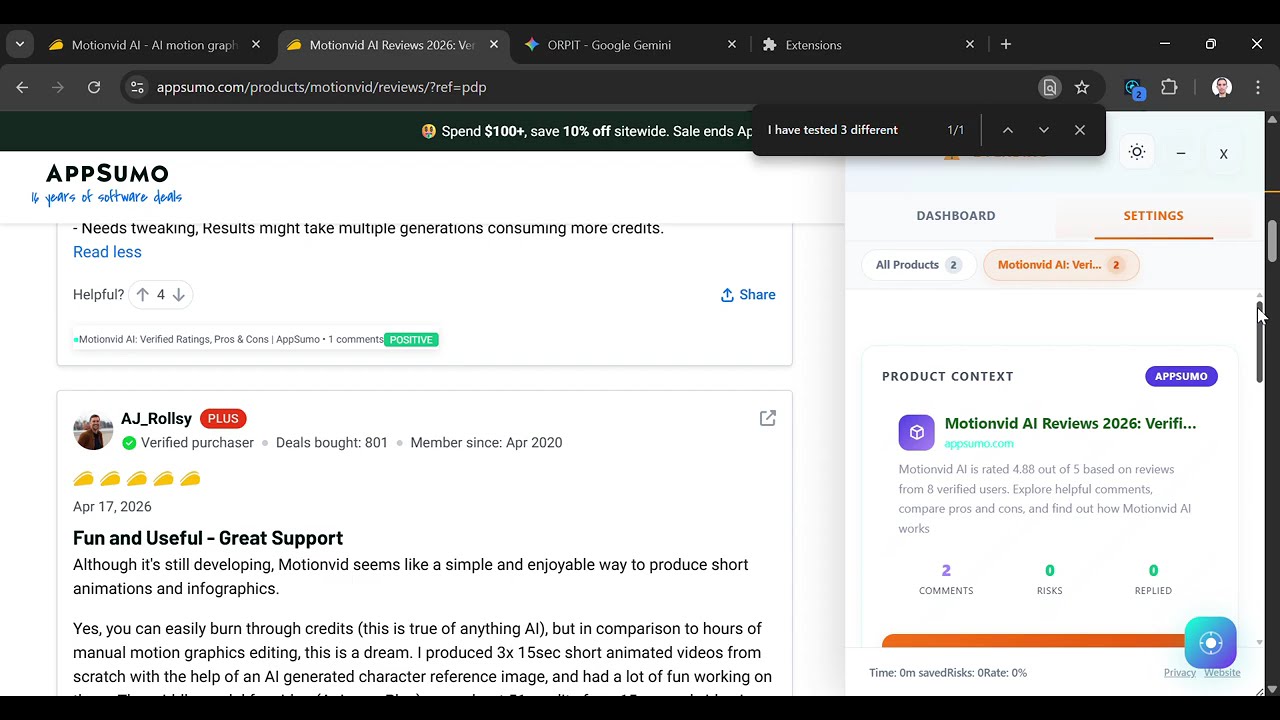Click the floating target icon button
Viewport: 1280px width, 720px height.
[x=1210, y=643]
